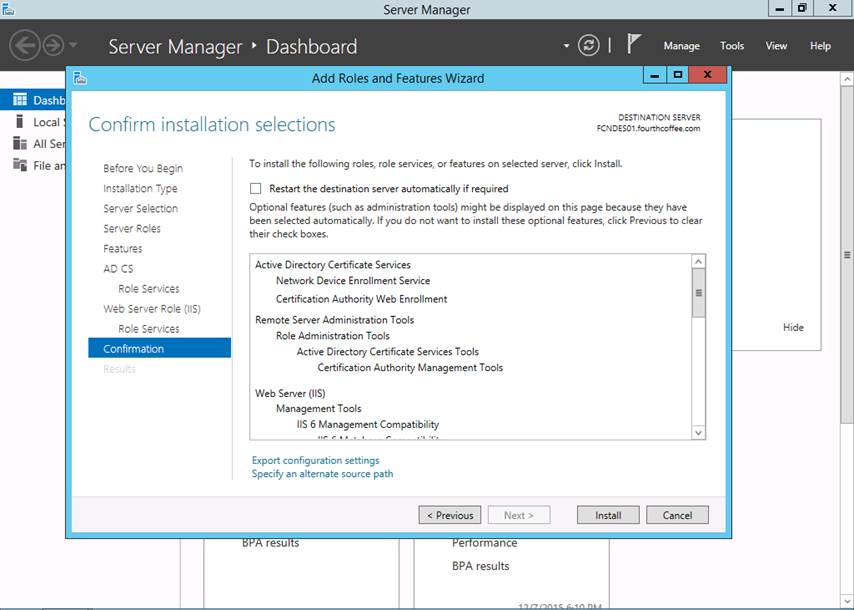Open the Manage menu
The width and height of the screenshot is (854, 610).
tap(681, 46)
